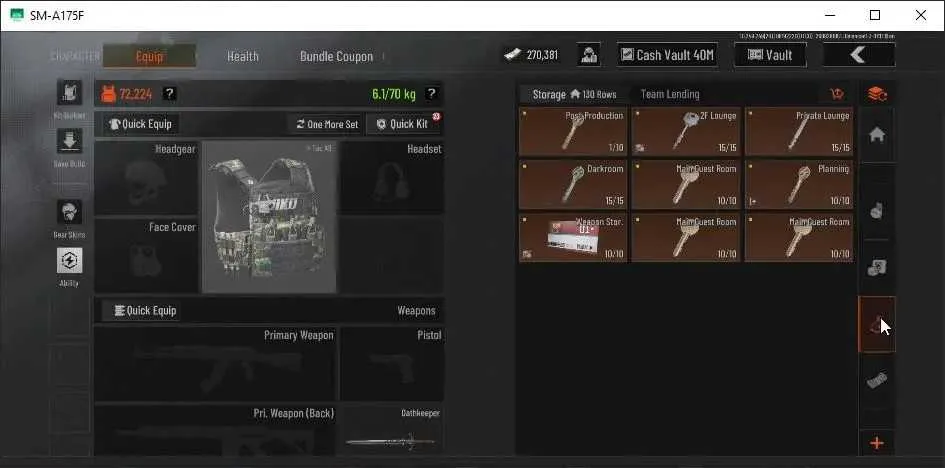Select the Planning key
945x468 pixels.
click(x=799, y=184)
